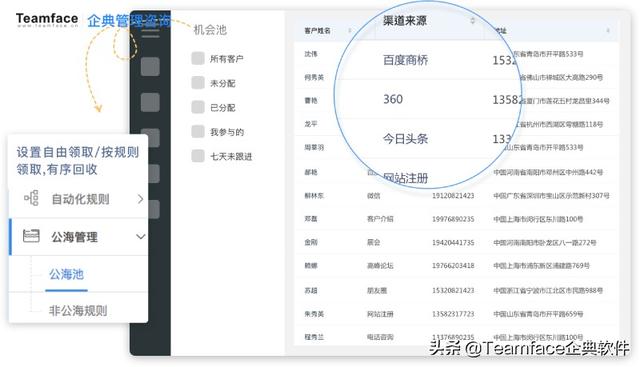Click the 客户介绍 channel cell
This screenshot has width=640, height=367.
[380, 219]
